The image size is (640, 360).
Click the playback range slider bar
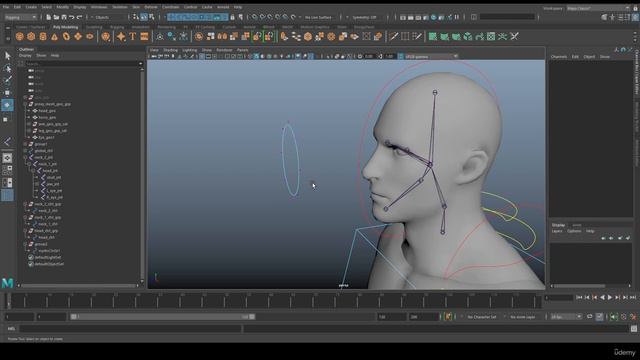163,317
